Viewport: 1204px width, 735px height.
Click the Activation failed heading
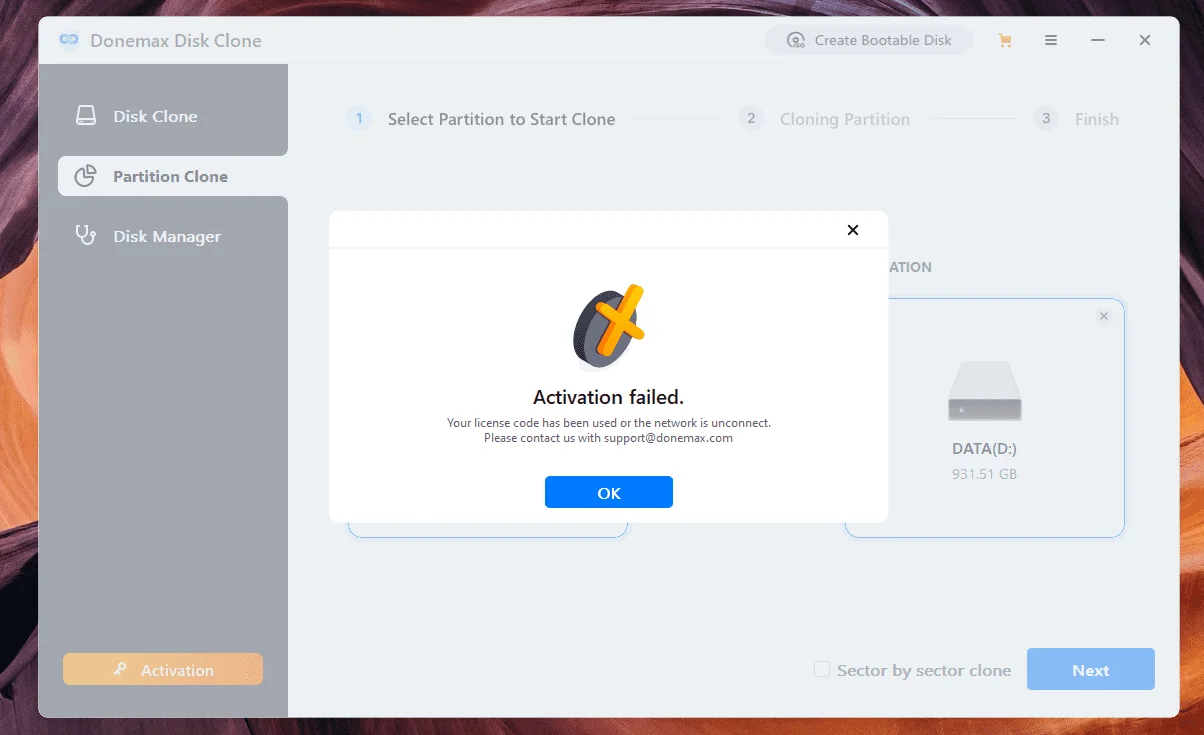[608, 397]
